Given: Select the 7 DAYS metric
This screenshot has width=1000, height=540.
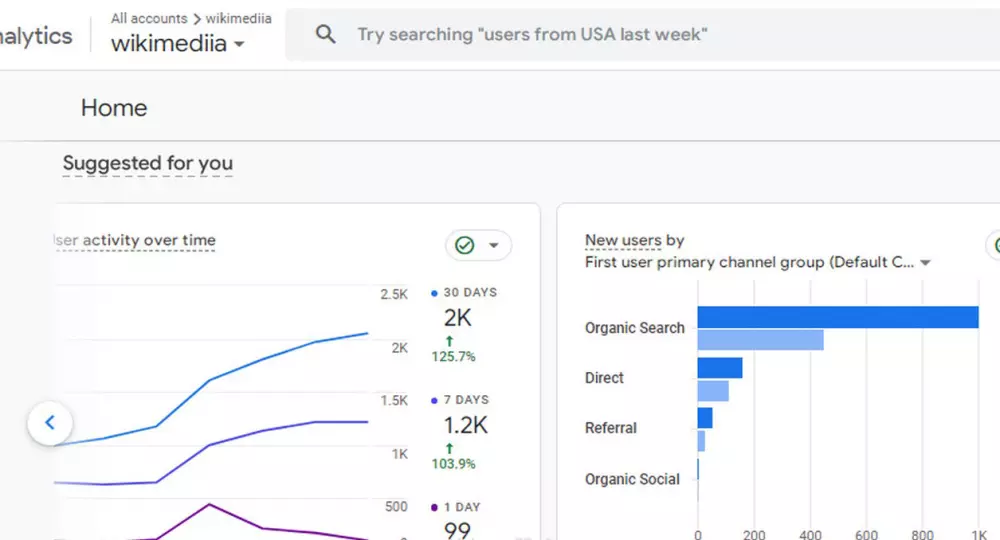Looking at the screenshot, I should (463, 400).
